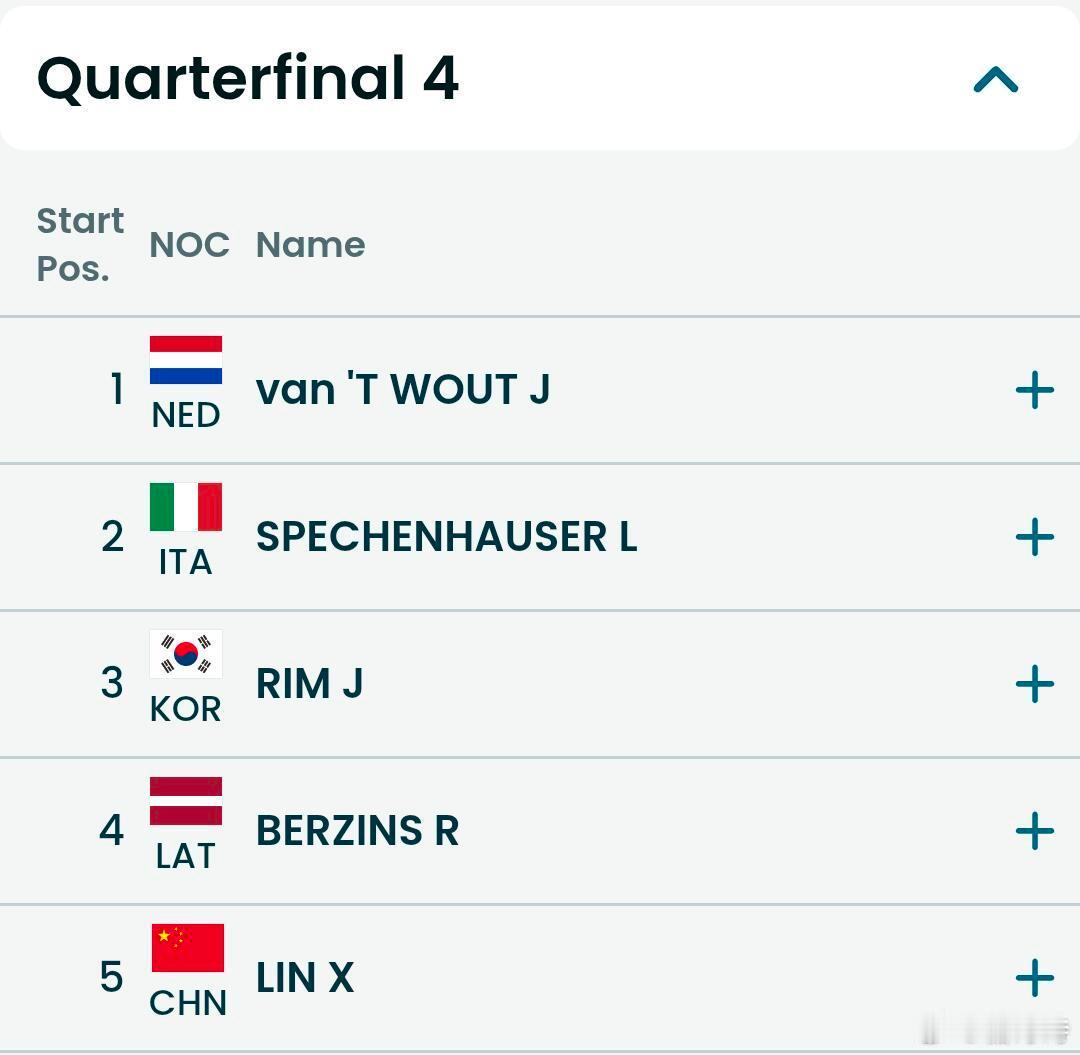The image size is (1080, 1055).
Task: Click the Start Pos. column header
Action: (x=80, y=244)
